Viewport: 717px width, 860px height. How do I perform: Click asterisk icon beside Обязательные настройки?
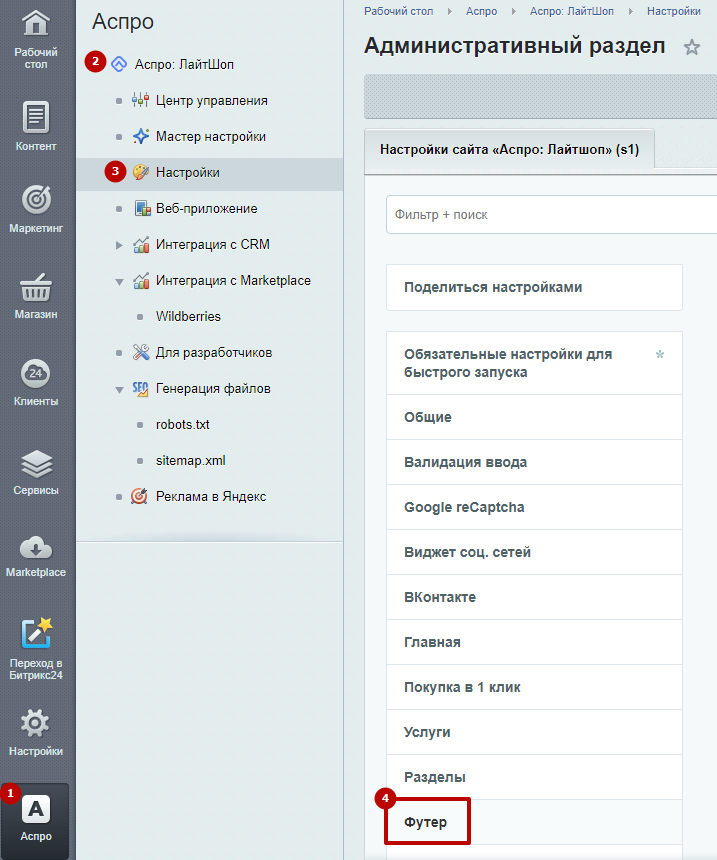coord(660,354)
